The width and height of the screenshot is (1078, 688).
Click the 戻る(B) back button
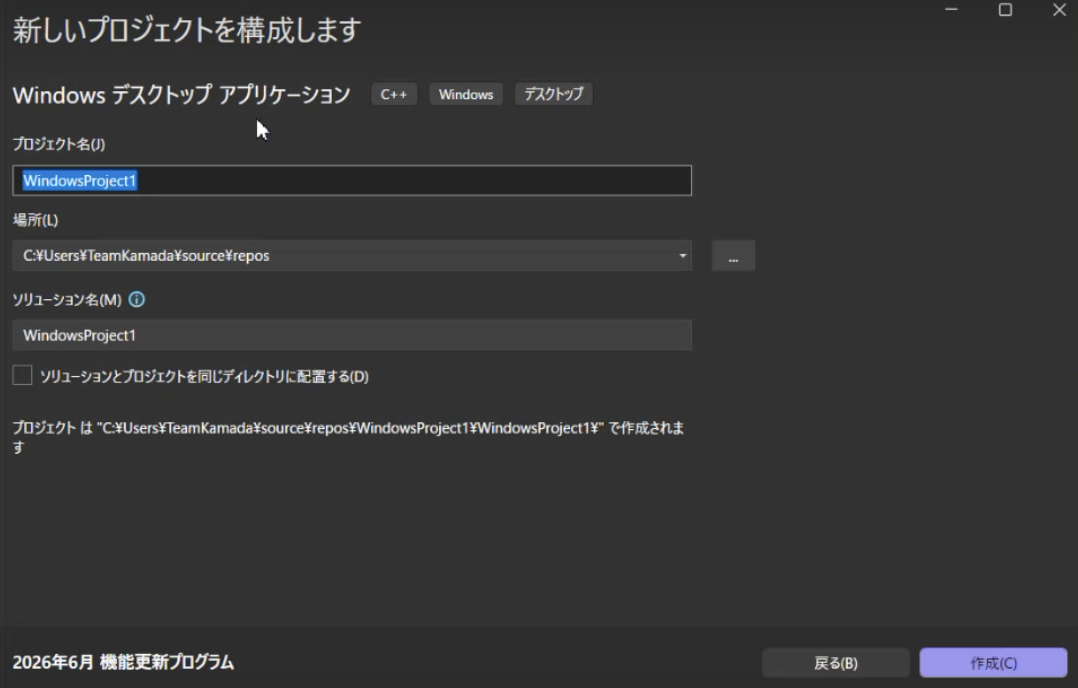tap(835, 663)
